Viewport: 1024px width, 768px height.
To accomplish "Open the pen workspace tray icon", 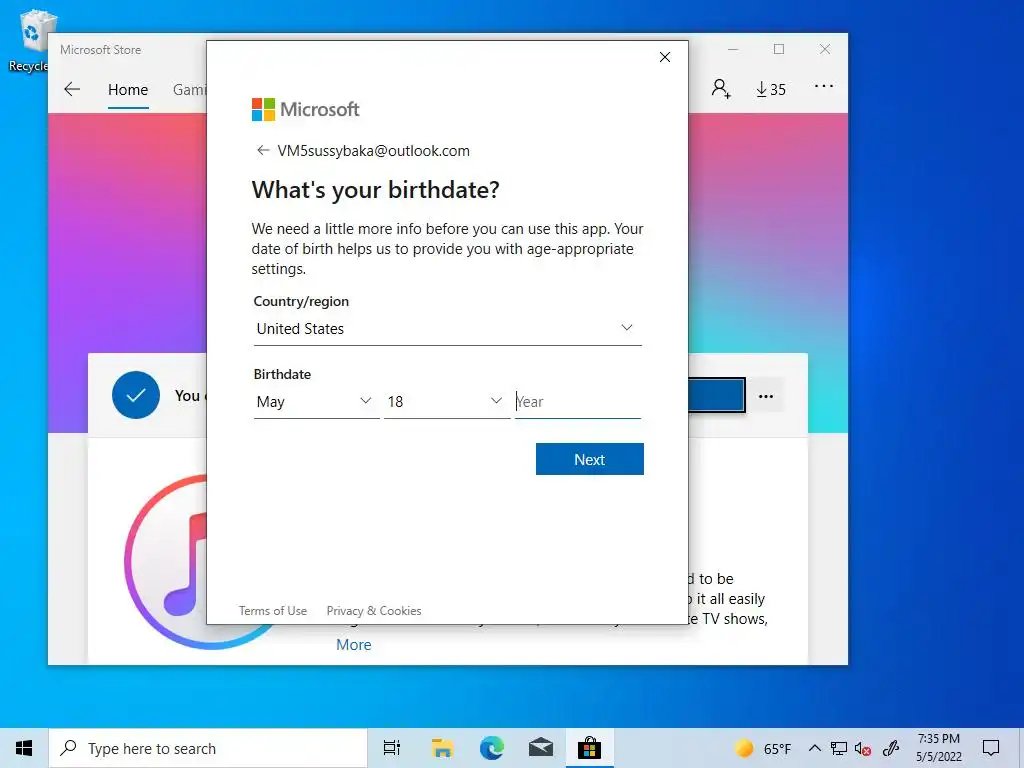I will (891, 748).
